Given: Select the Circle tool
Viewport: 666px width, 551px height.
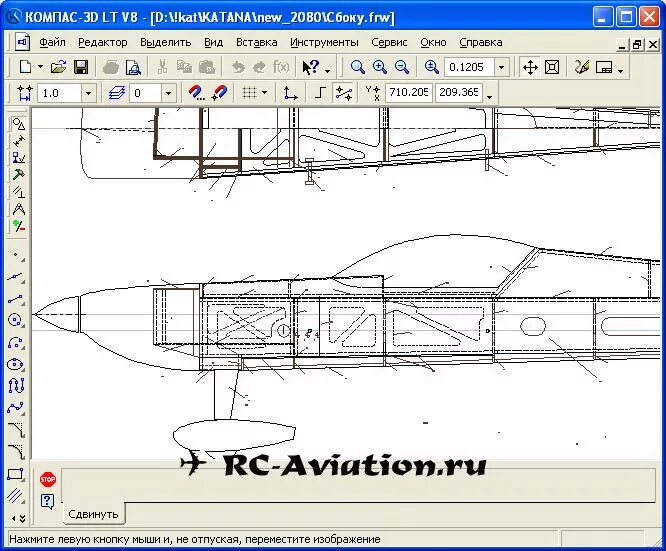Looking at the screenshot, I should point(16,320).
